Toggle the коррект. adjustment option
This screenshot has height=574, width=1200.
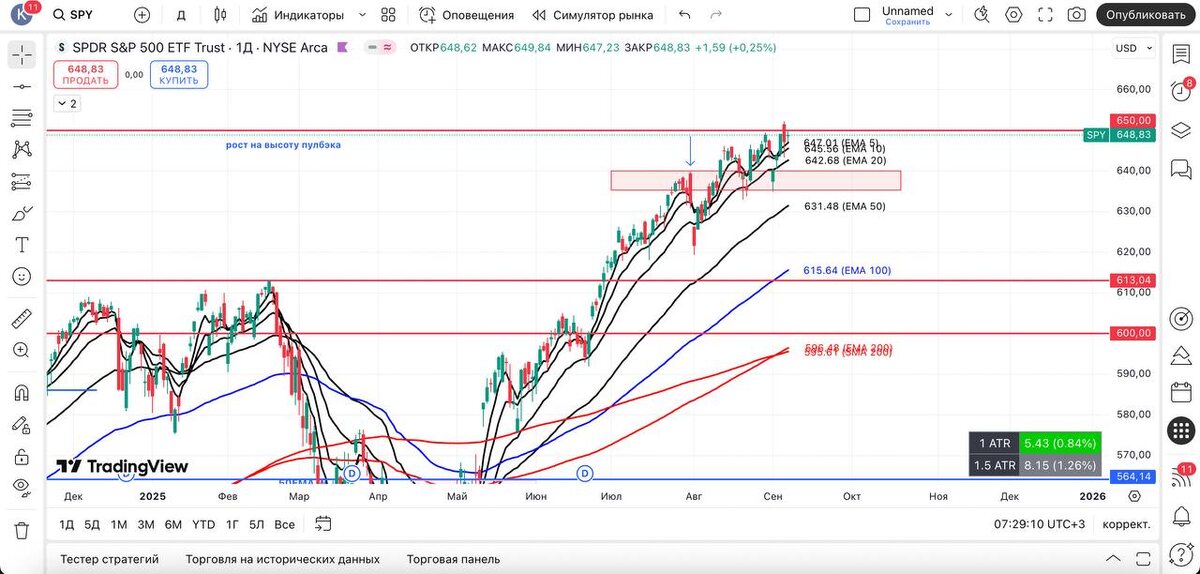[1126, 524]
